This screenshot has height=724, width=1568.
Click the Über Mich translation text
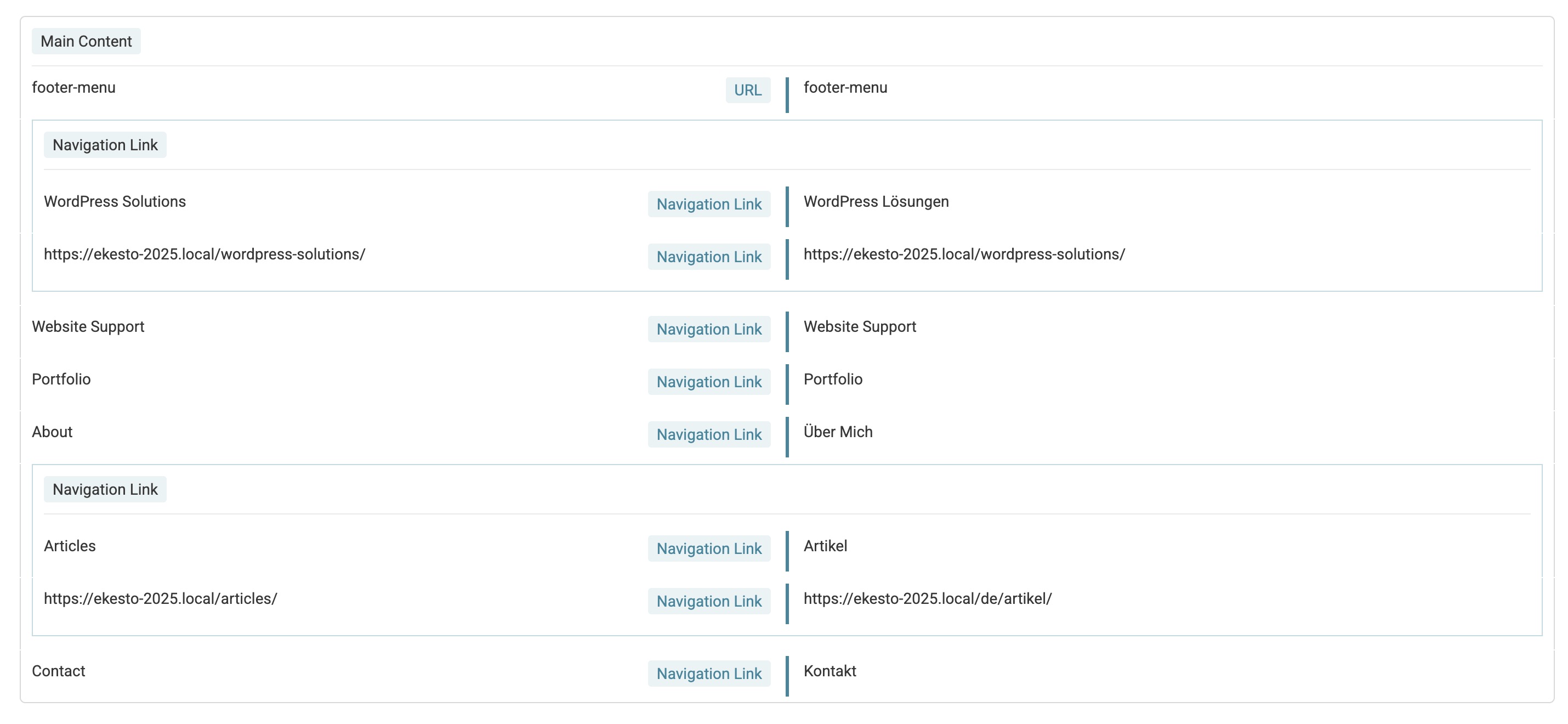click(x=838, y=432)
